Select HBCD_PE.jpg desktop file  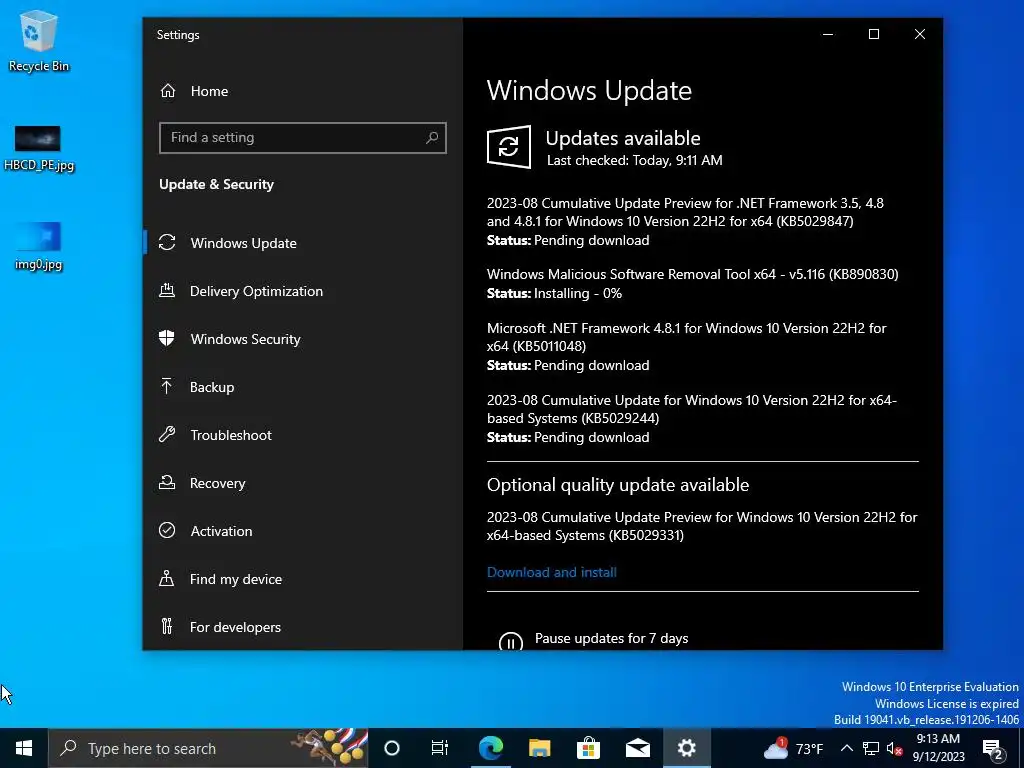point(39,148)
